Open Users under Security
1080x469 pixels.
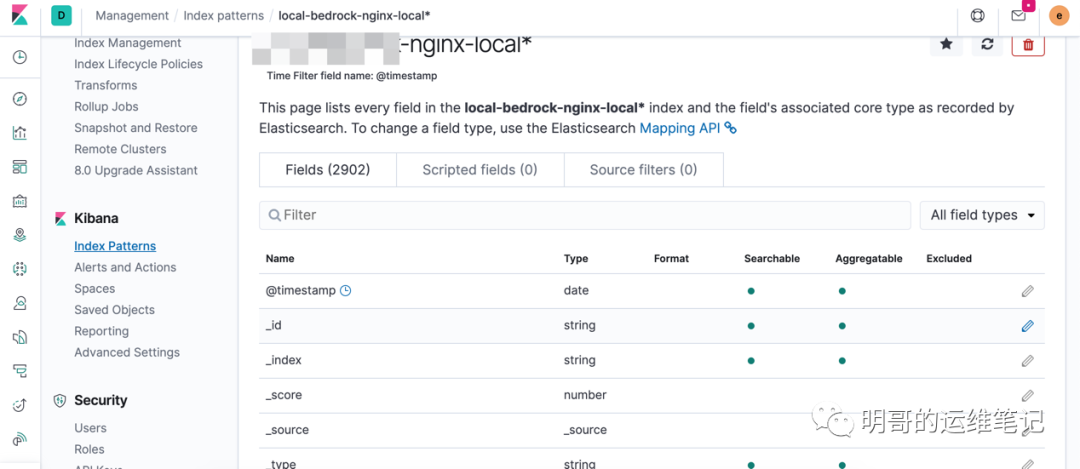(x=90, y=428)
